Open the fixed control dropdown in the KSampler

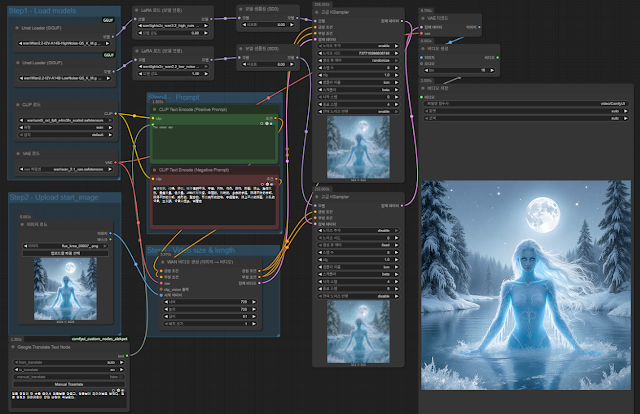click(358, 245)
